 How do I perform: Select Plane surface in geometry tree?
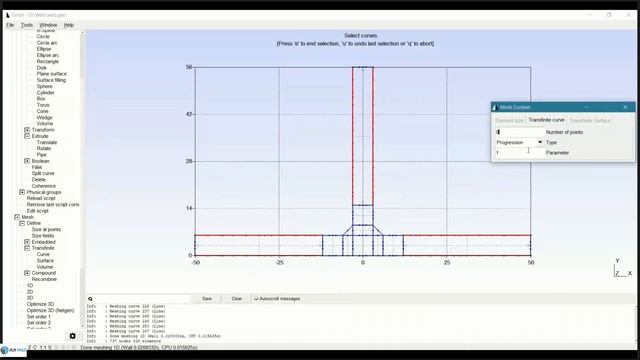coord(51,74)
